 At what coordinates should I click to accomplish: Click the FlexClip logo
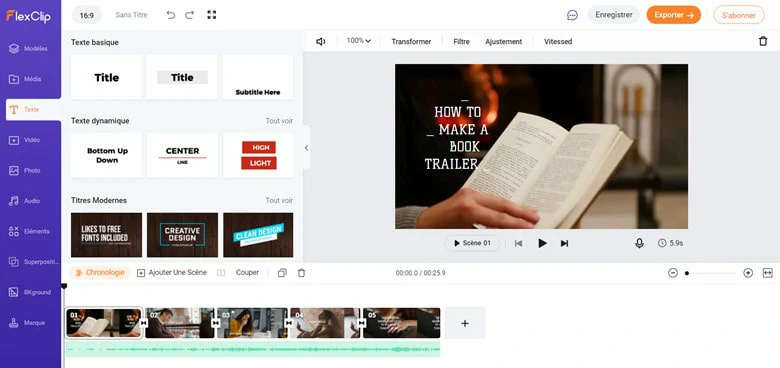pos(29,16)
